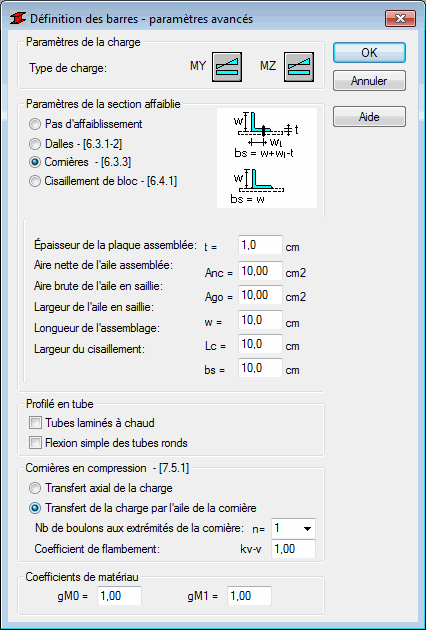Click the Annuler button
The height and width of the screenshot is (630, 426).
click(x=369, y=81)
